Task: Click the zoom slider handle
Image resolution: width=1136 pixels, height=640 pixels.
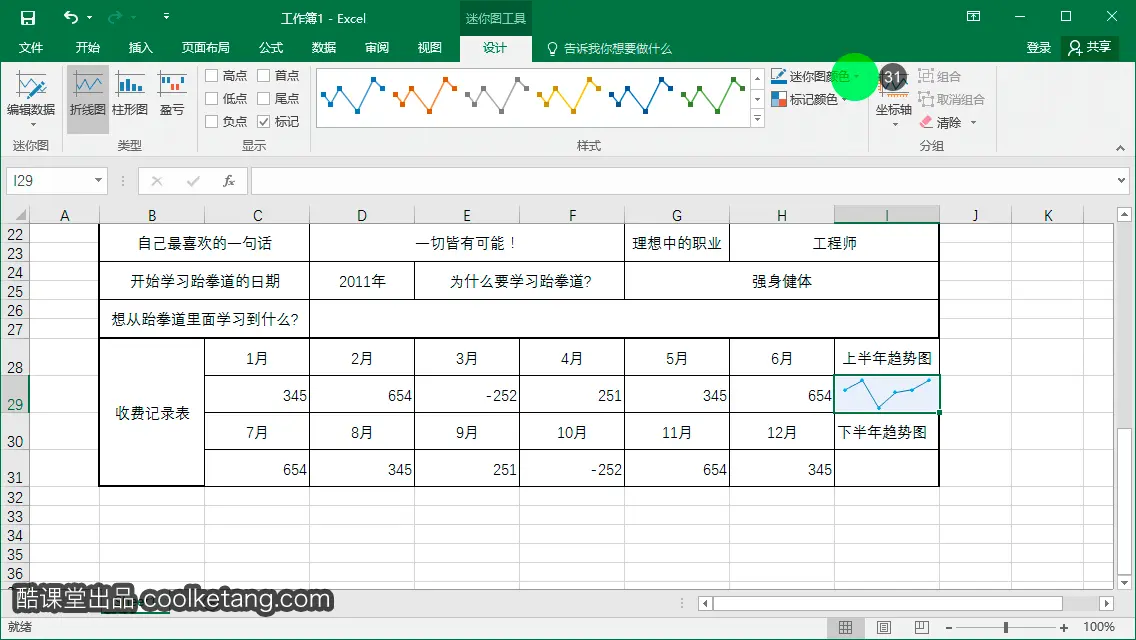Action: point(1006,627)
